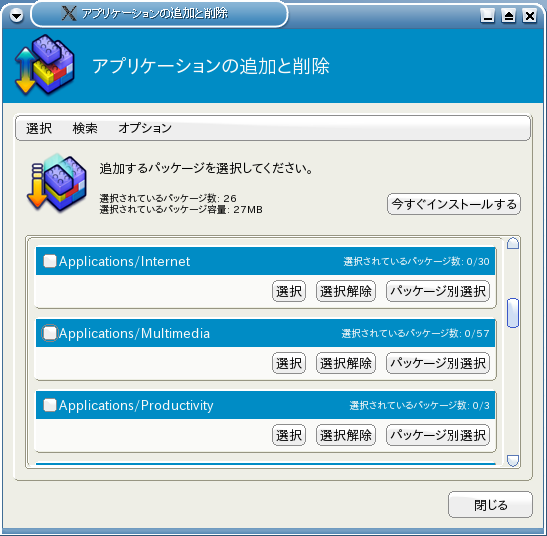The image size is (547, 536).
Task: Click 今すぐインストールする button
Action: [x=454, y=204]
